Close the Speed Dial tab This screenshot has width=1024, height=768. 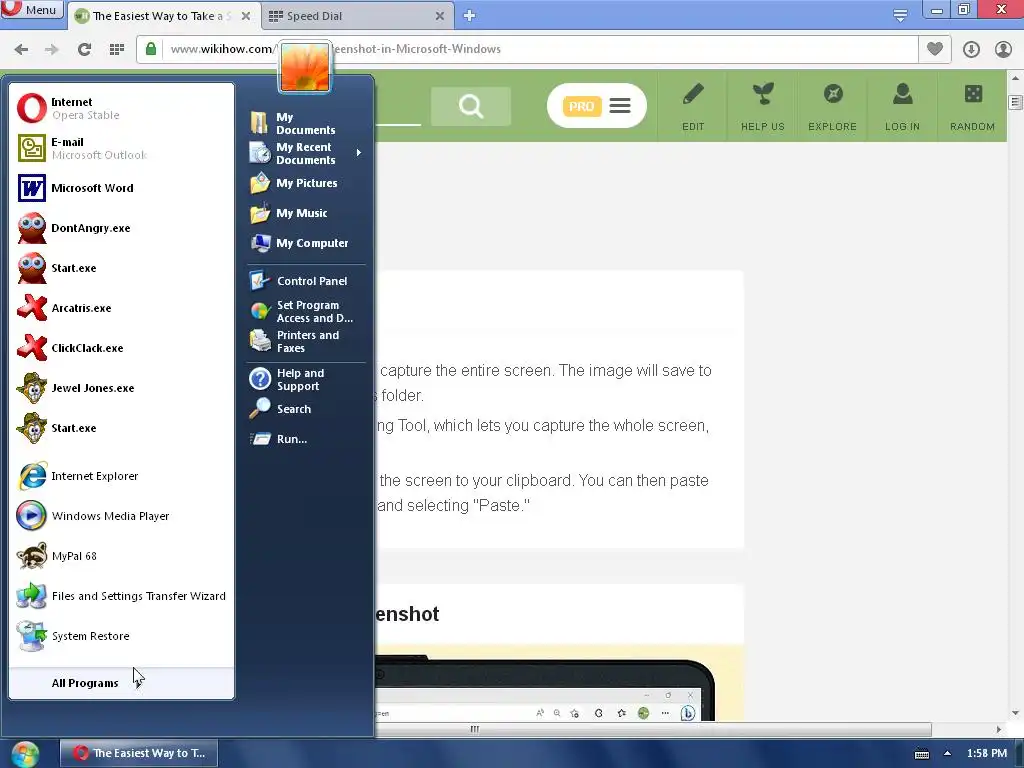(440, 16)
